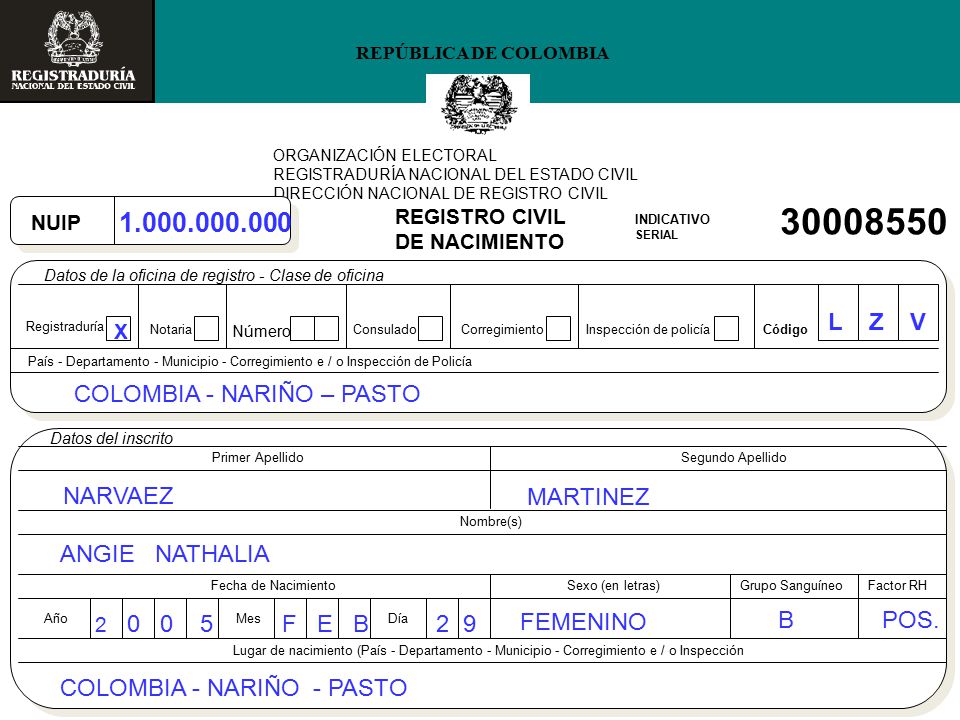Click the Código box containing L
Viewport: 960px width, 720px height.
coord(838,312)
